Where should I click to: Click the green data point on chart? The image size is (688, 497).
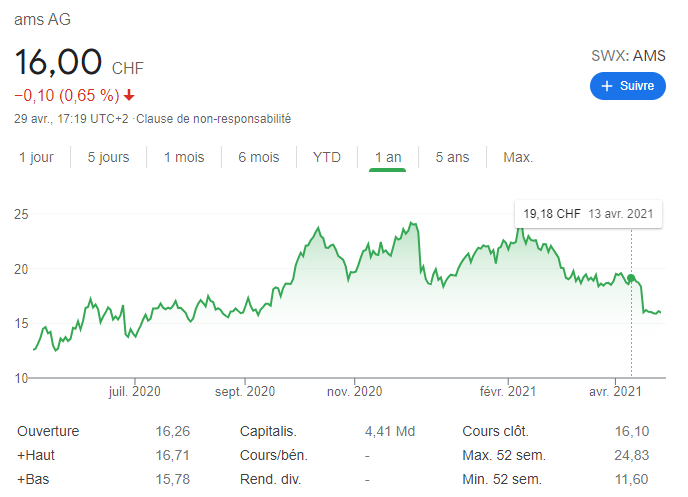[631, 278]
